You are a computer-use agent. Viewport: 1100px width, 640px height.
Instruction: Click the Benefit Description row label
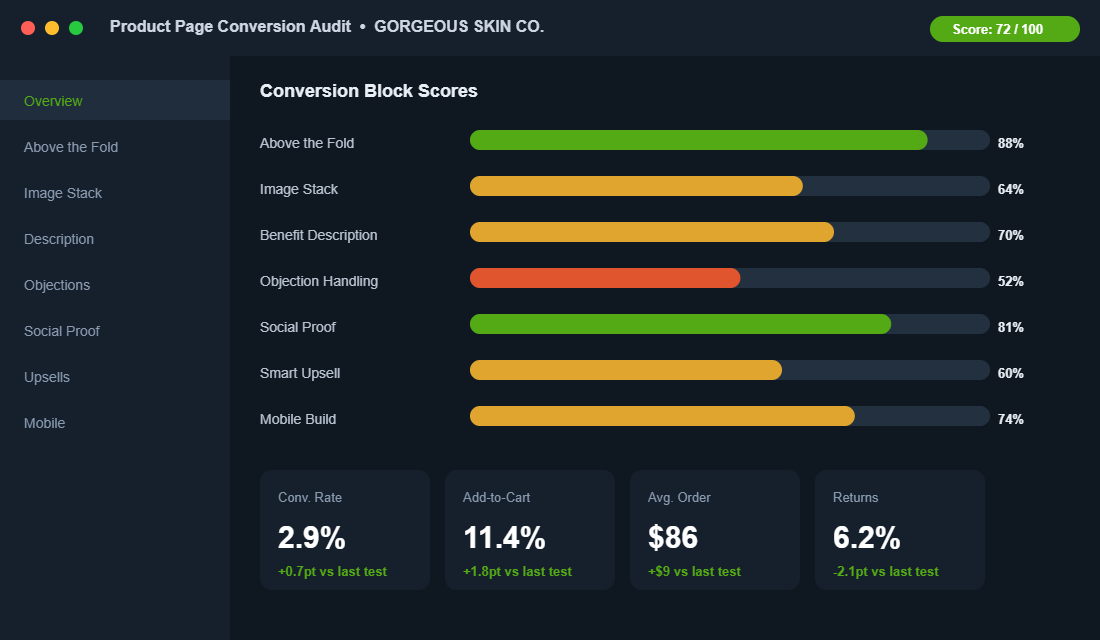pyautogui.click(x=318, y=235)
